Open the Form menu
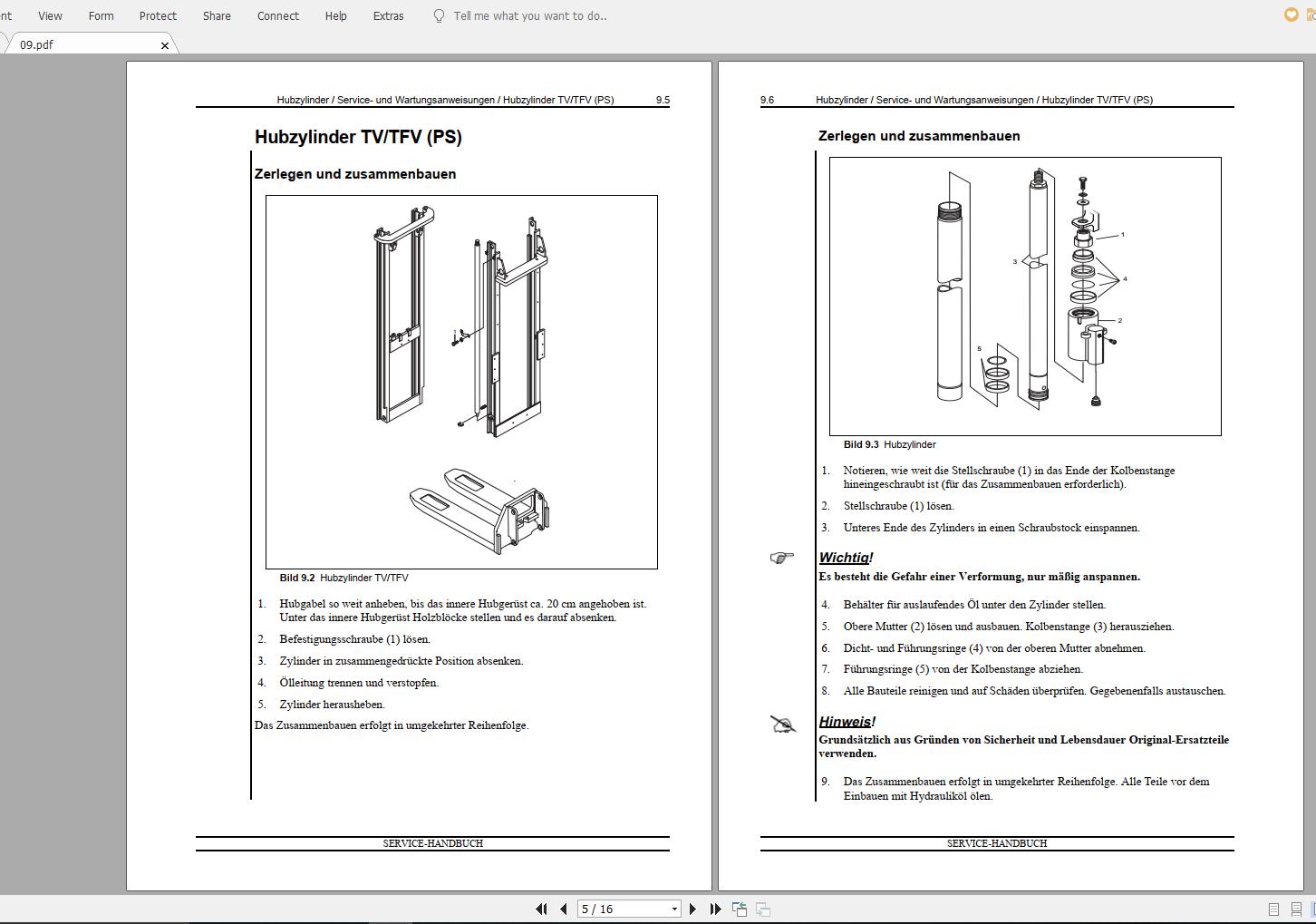Viewport: 1316px width, 924px height. [x=101, y=15]
